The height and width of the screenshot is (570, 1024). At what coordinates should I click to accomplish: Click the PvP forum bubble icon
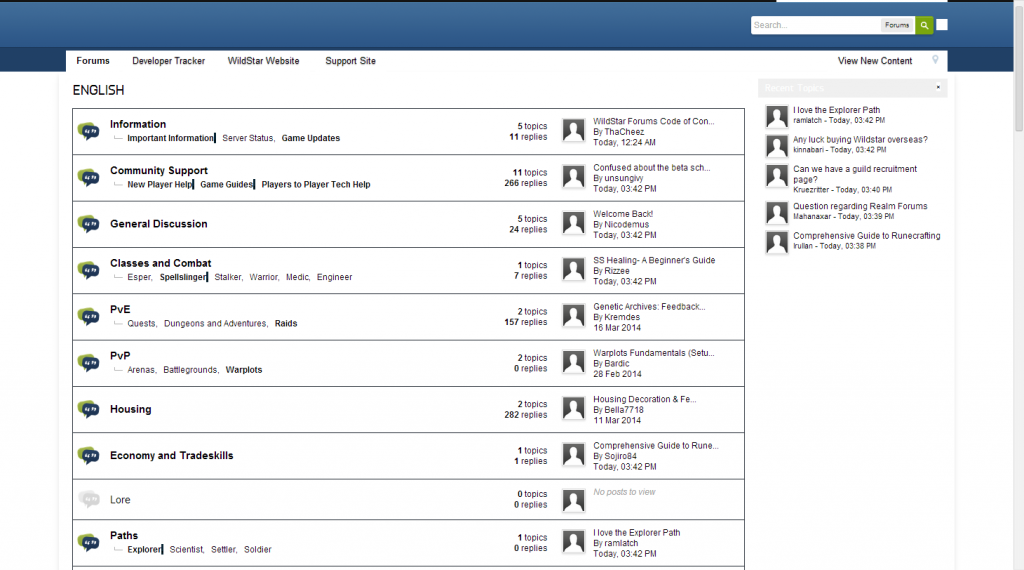89,363
